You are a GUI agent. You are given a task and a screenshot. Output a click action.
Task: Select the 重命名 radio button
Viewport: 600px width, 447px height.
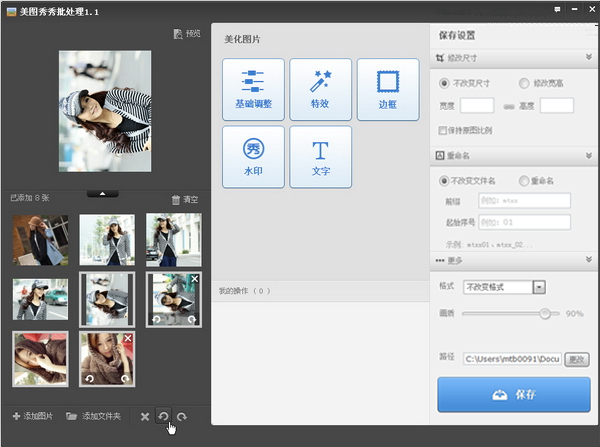click(x=523, y=181)
